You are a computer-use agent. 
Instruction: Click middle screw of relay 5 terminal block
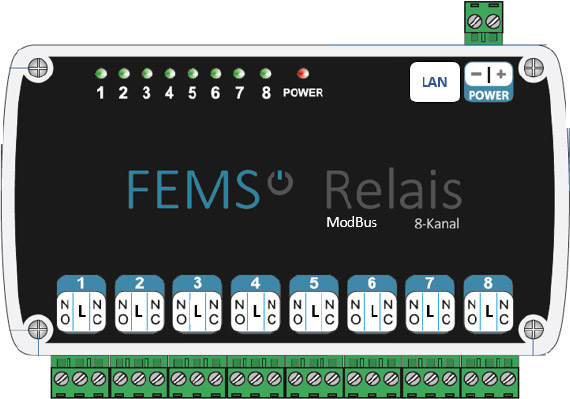[x=314, y=379]
